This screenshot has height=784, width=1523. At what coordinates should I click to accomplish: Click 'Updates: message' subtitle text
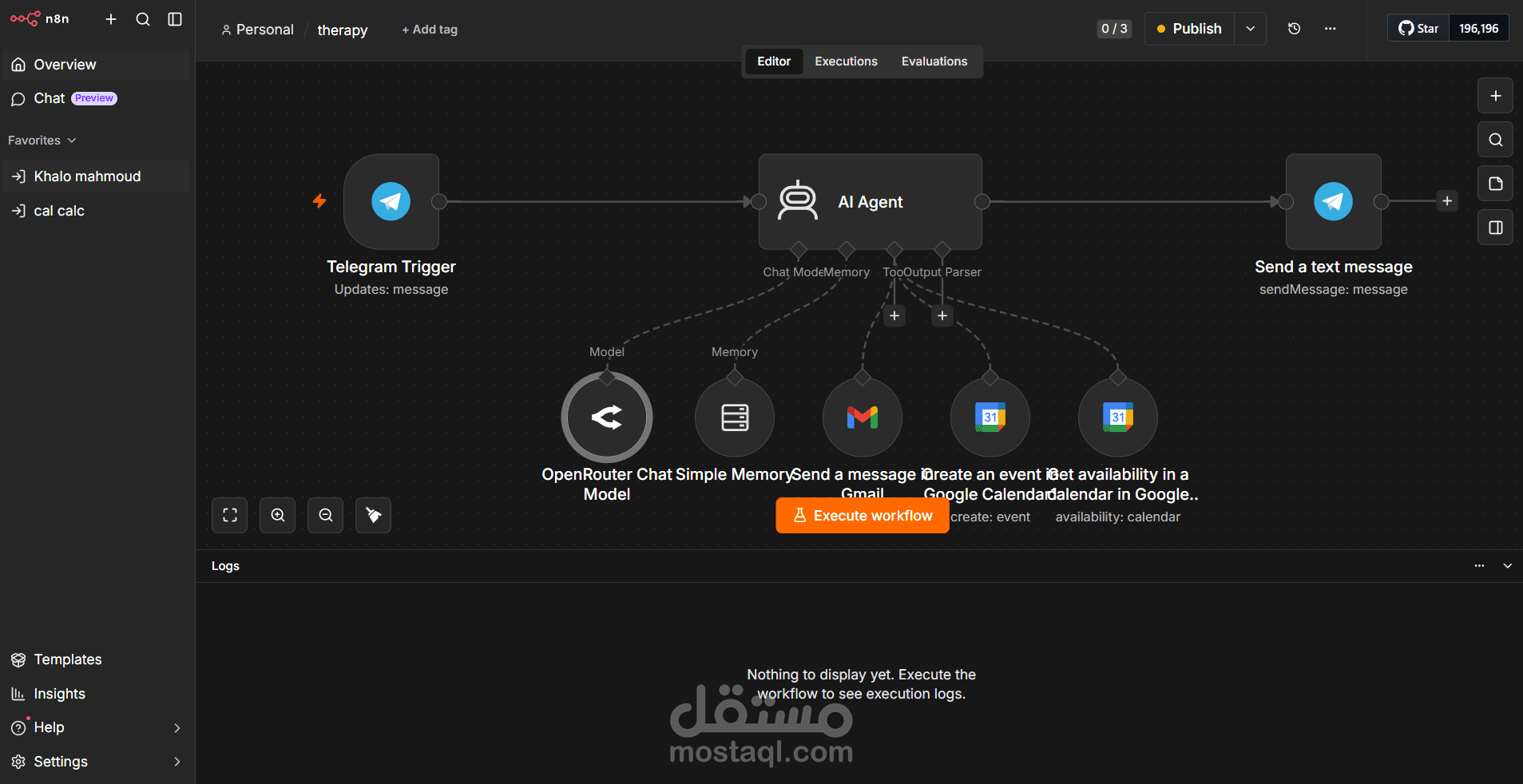point(391,290)
